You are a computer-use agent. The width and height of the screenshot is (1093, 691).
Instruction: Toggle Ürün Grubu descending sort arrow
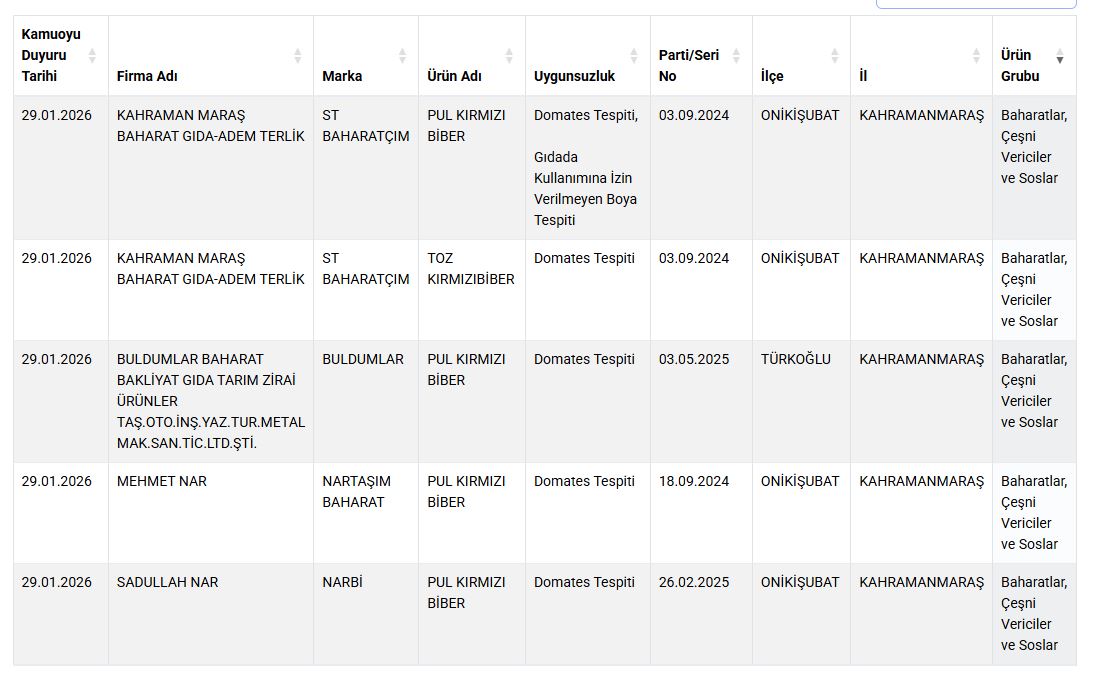1060,58
